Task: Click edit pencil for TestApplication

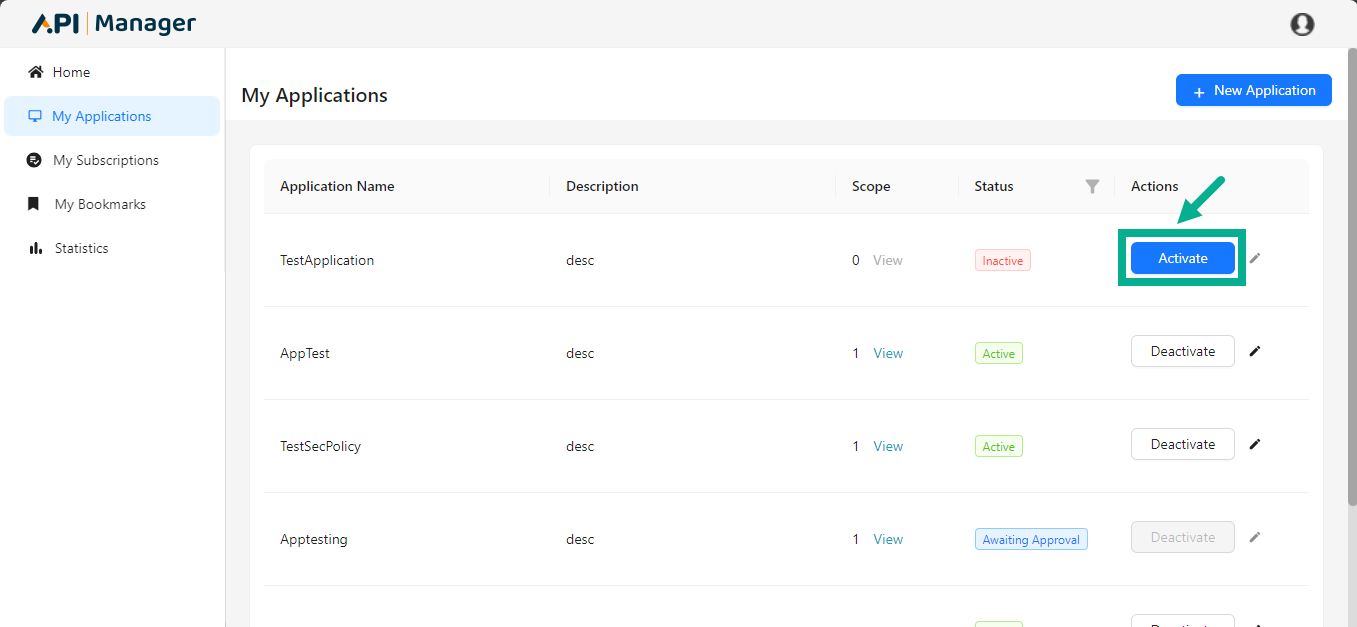Action: point(1255,258)
